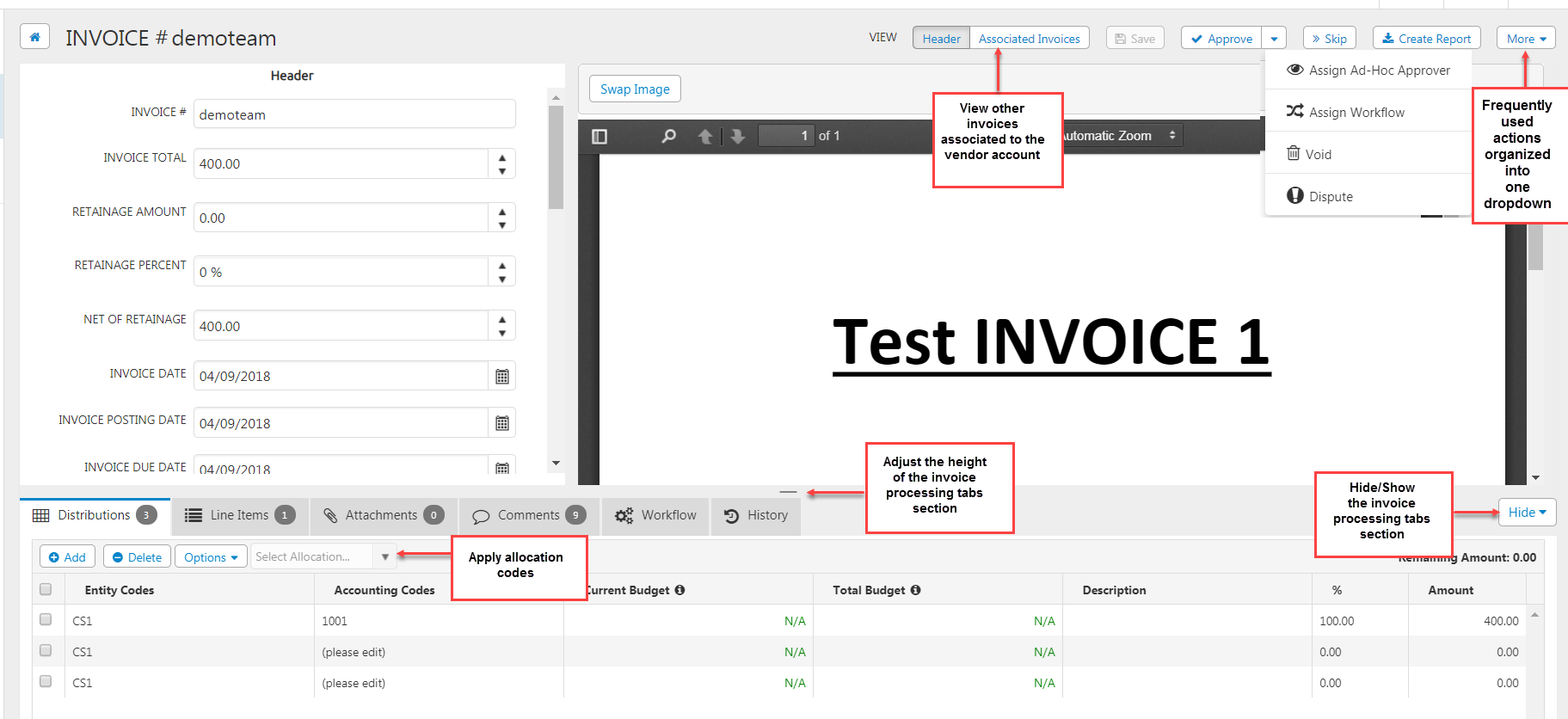Viewport: 1568px width, 719px height.
Task: Click the home icon button
Action: point(34,37)
